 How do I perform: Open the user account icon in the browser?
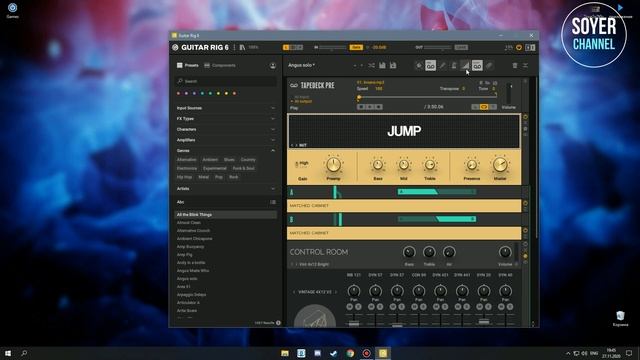[x=273, y=66]
